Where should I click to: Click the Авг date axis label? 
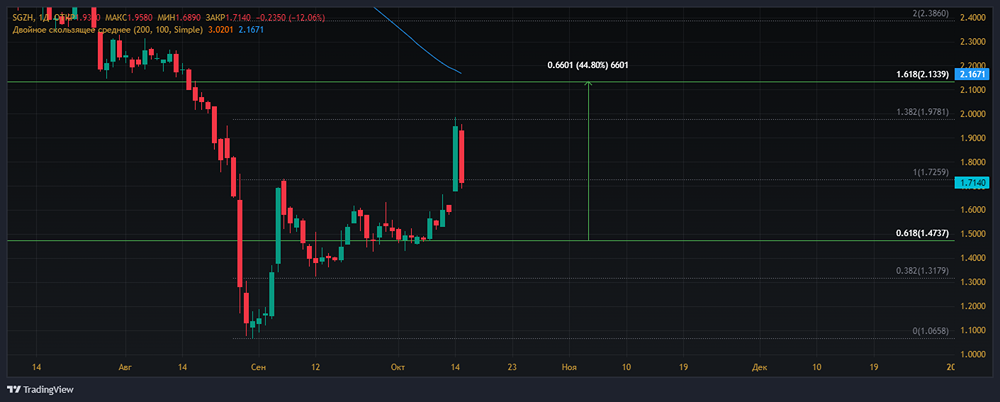[125, 368]
